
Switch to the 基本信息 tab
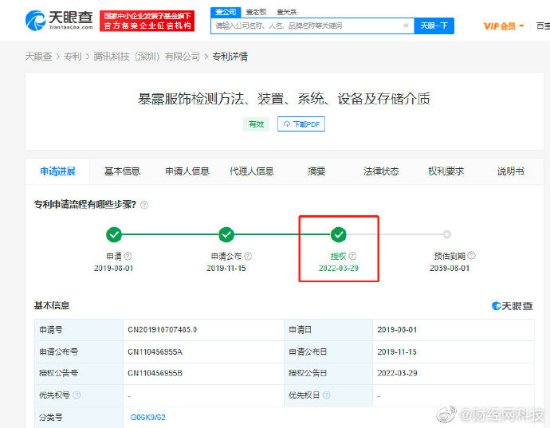122,171
